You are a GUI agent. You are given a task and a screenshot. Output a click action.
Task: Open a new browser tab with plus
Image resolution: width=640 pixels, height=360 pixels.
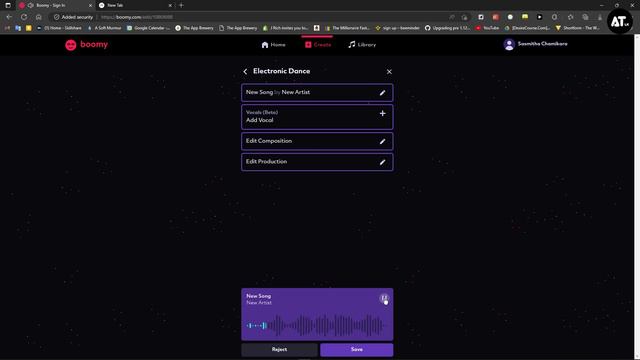181,5
